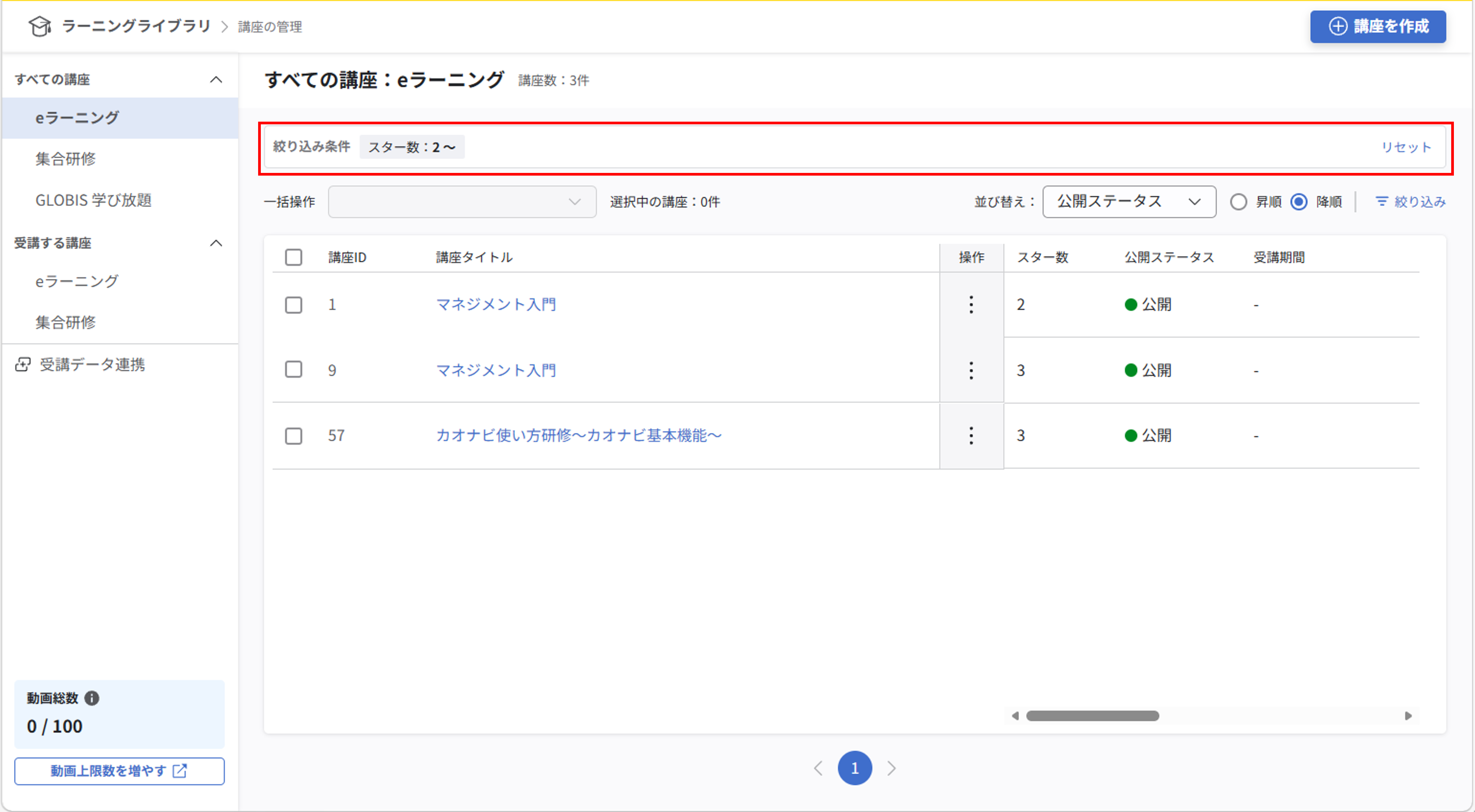The height and width of the screenshot is (812, 1475).
Task: Collapse the 受講する講座 section
Action: (216, 243)
